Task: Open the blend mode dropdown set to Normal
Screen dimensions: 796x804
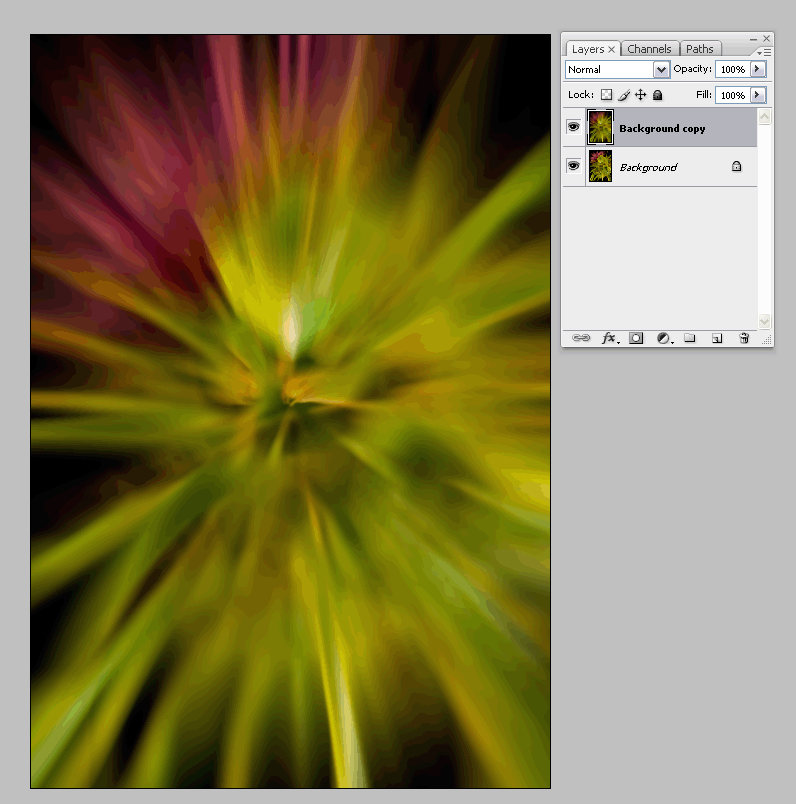Action: pos(617,70)
